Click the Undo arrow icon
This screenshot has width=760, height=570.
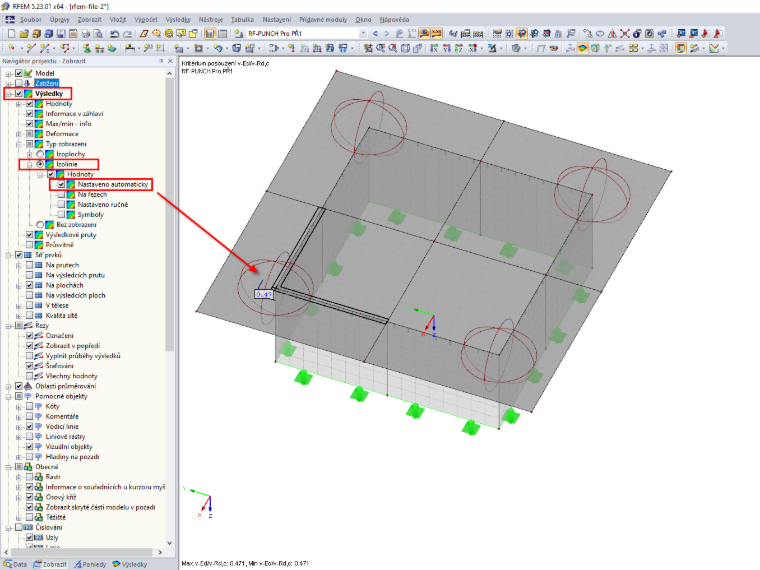click(114, 33)
